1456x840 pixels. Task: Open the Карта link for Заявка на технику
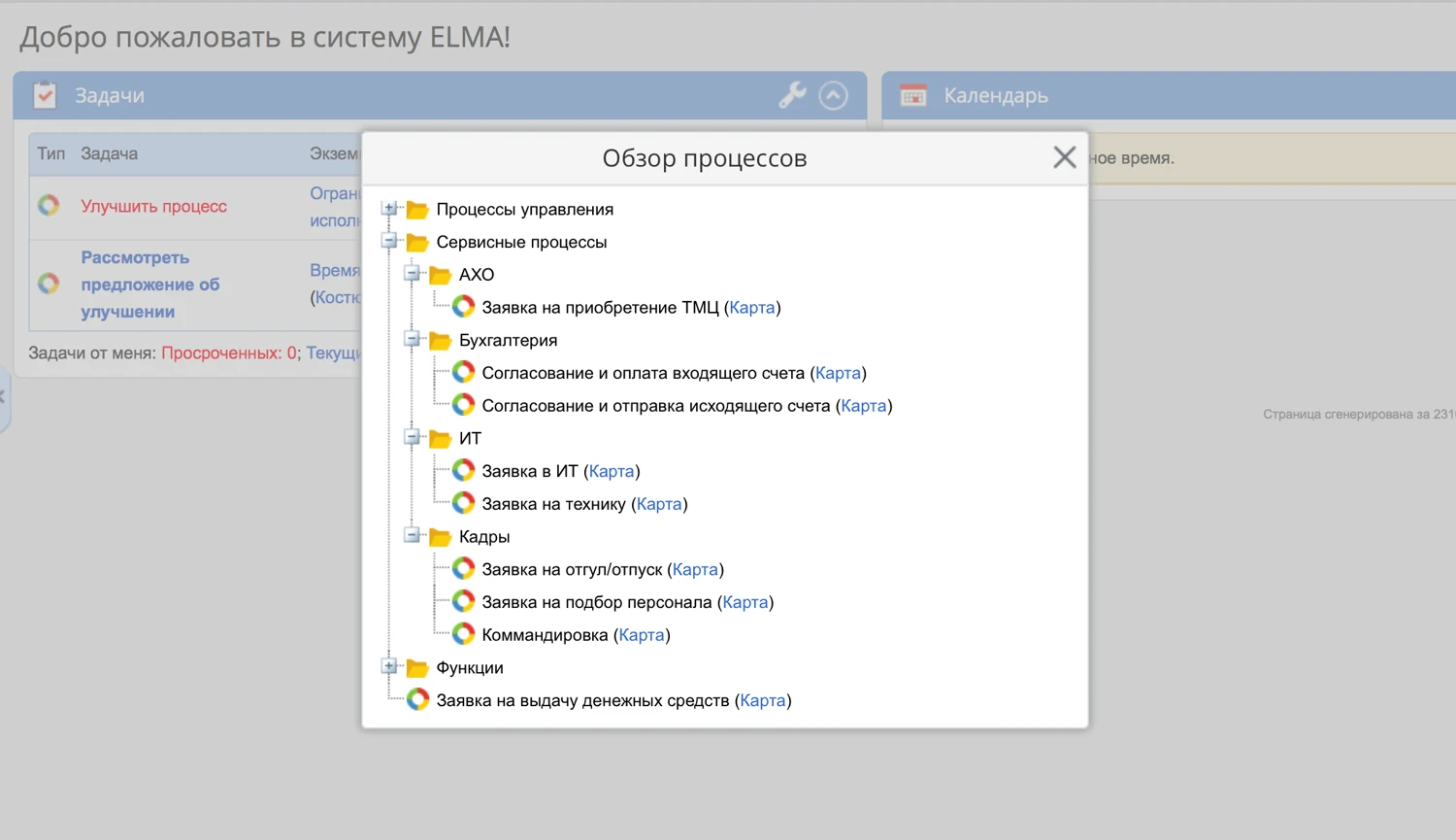click(660, 503)
